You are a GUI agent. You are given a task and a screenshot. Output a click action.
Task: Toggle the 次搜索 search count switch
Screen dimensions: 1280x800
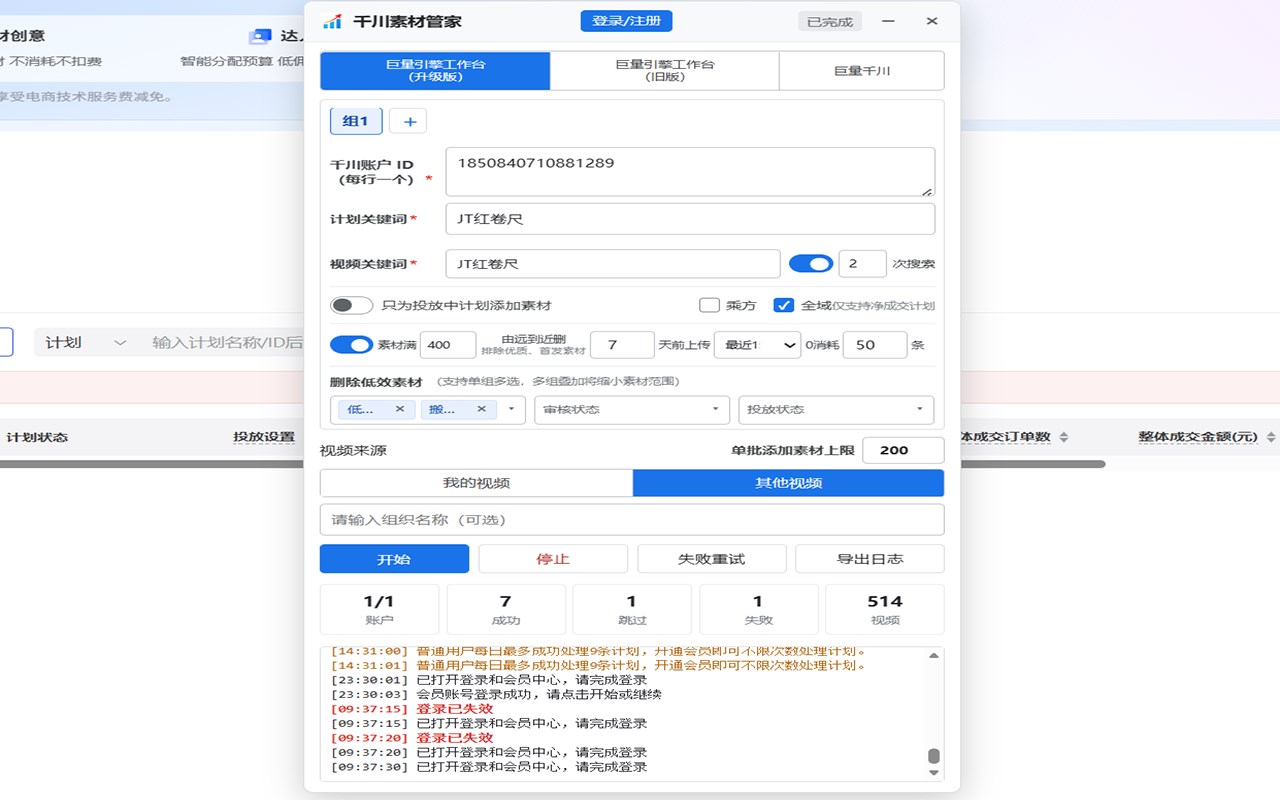coord(811,264)
